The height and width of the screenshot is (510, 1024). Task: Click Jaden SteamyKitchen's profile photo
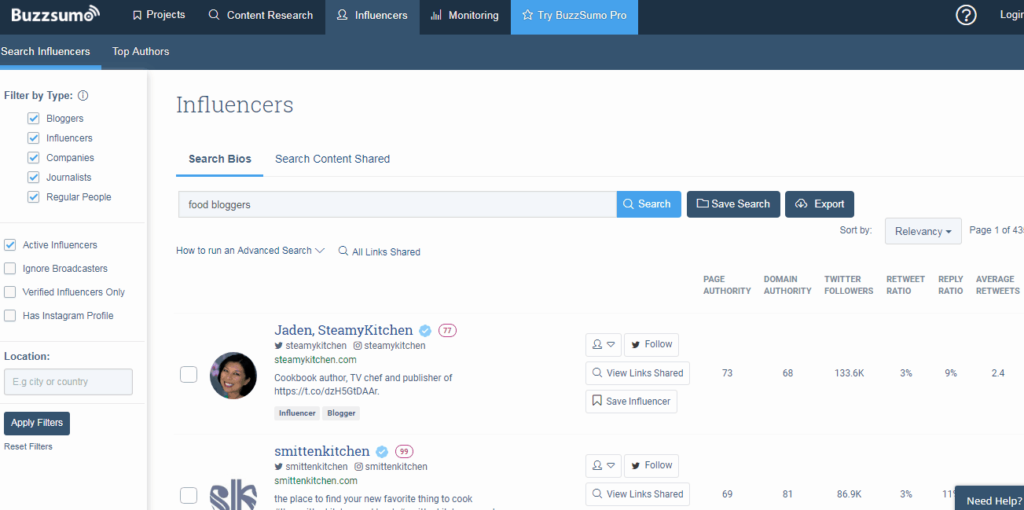tap(232, 375)
